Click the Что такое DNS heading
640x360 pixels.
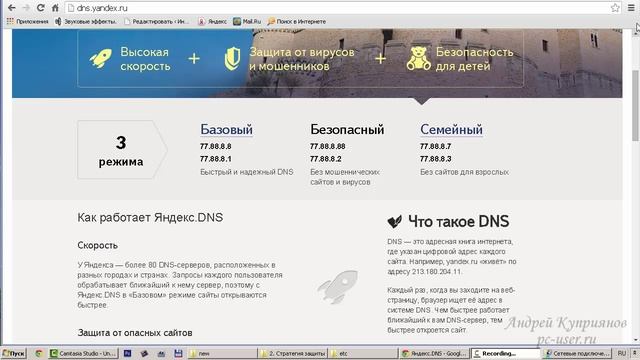click(x=459, y=222)
